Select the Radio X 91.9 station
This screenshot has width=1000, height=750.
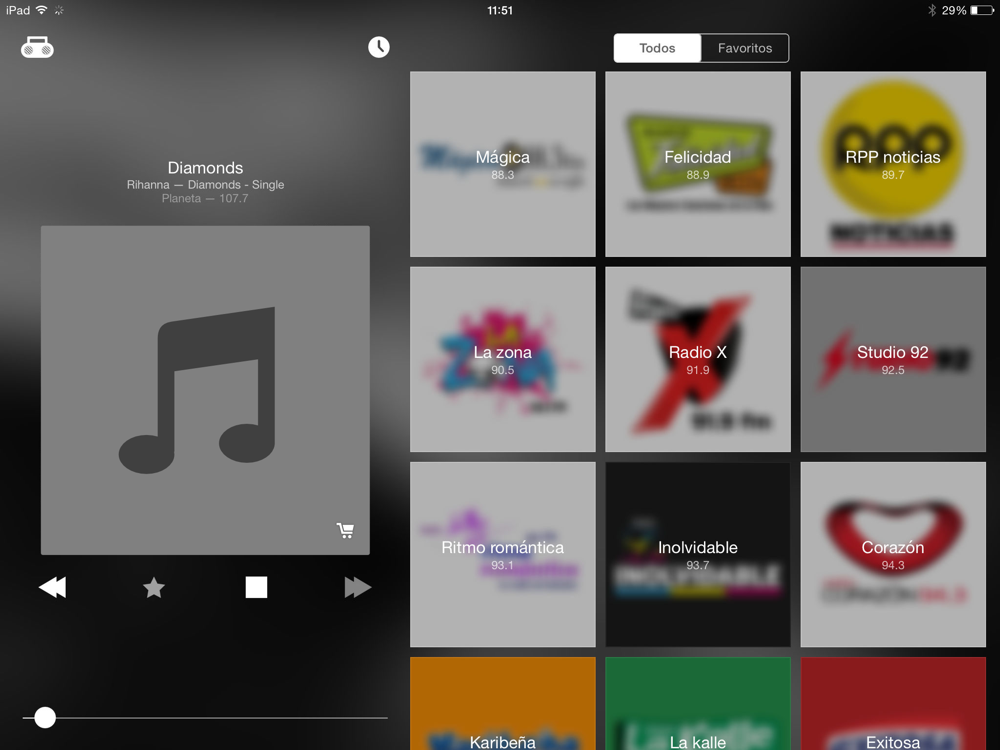(x=698, y=359)
